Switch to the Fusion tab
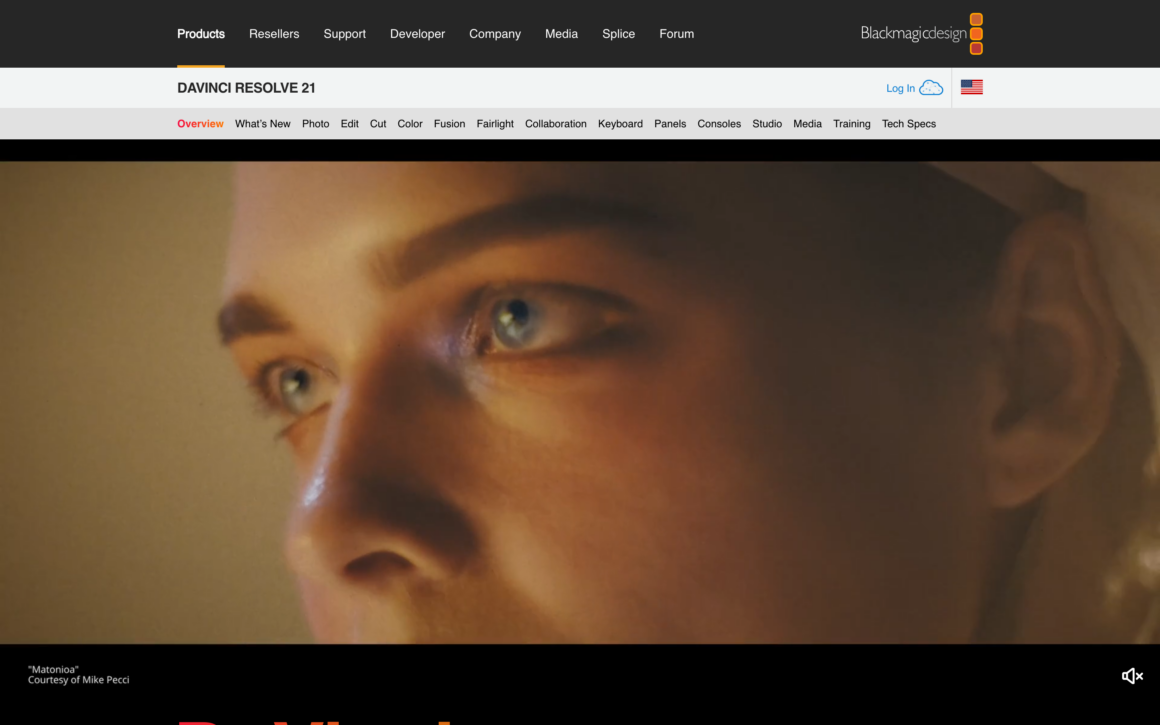 coord(449,123)
